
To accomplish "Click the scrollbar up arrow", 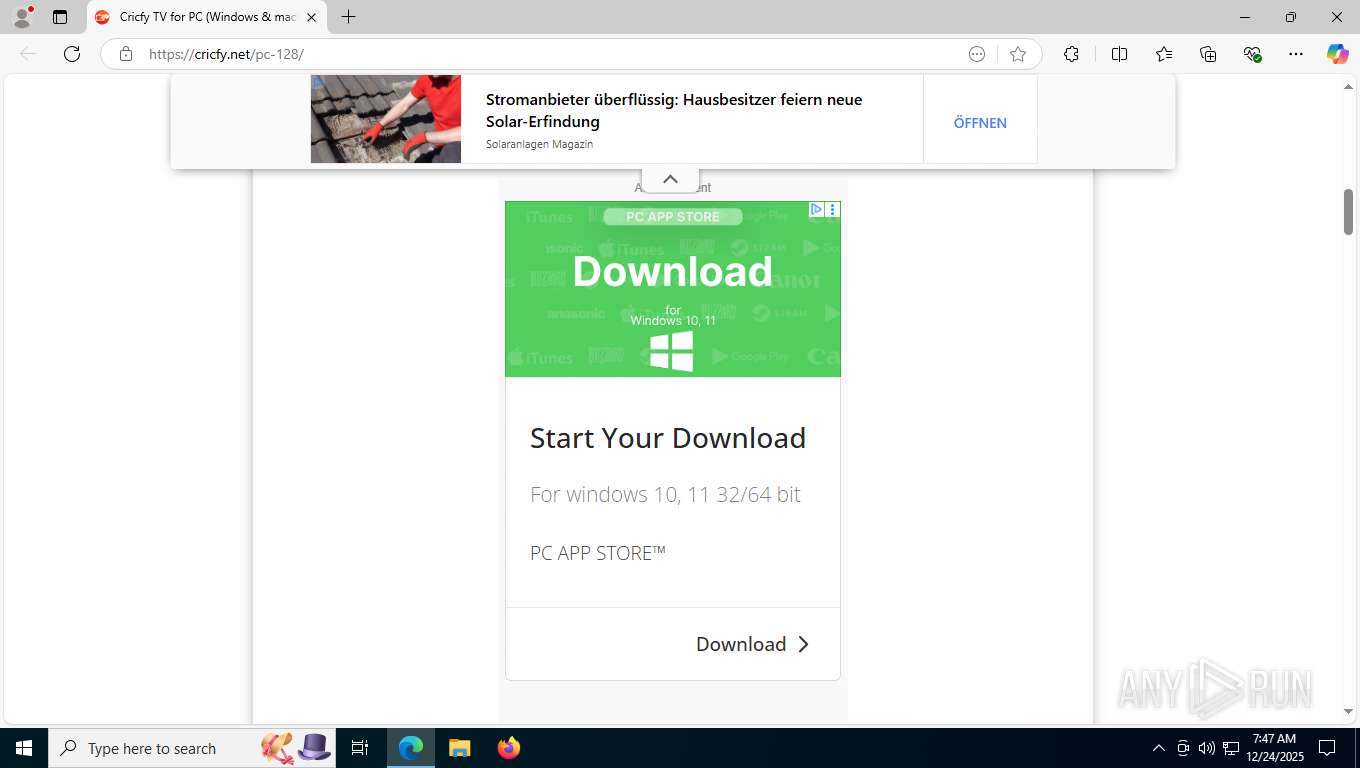I will 1348,87.
